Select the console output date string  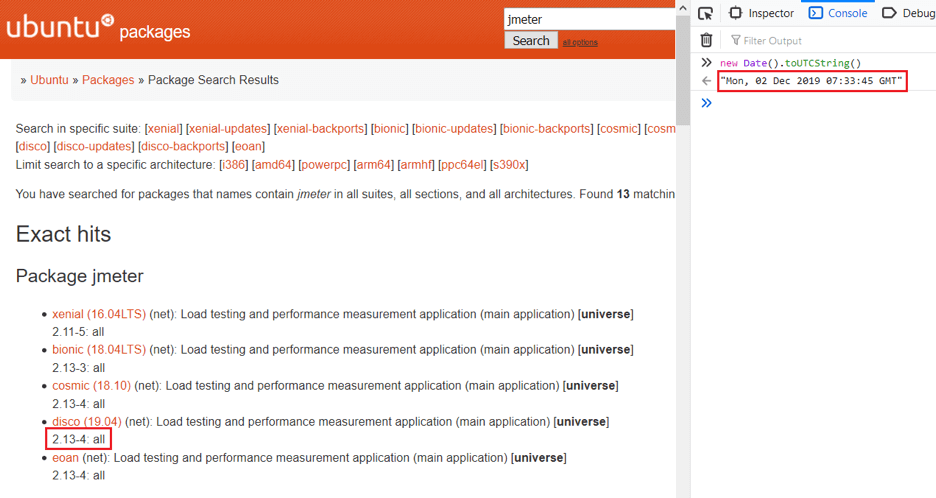pyautogui.click(x=811, y=81)
